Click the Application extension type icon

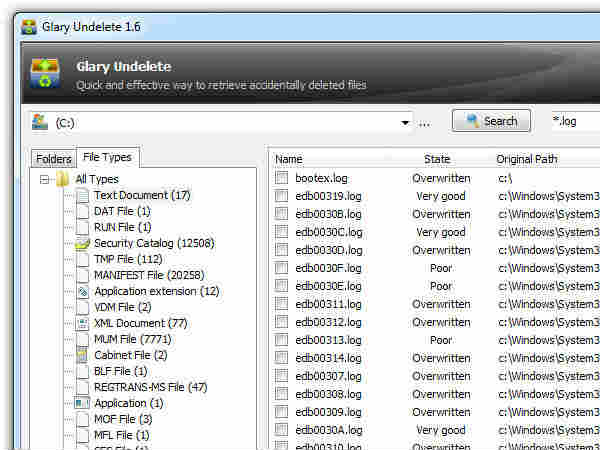[x=82, y=292]
